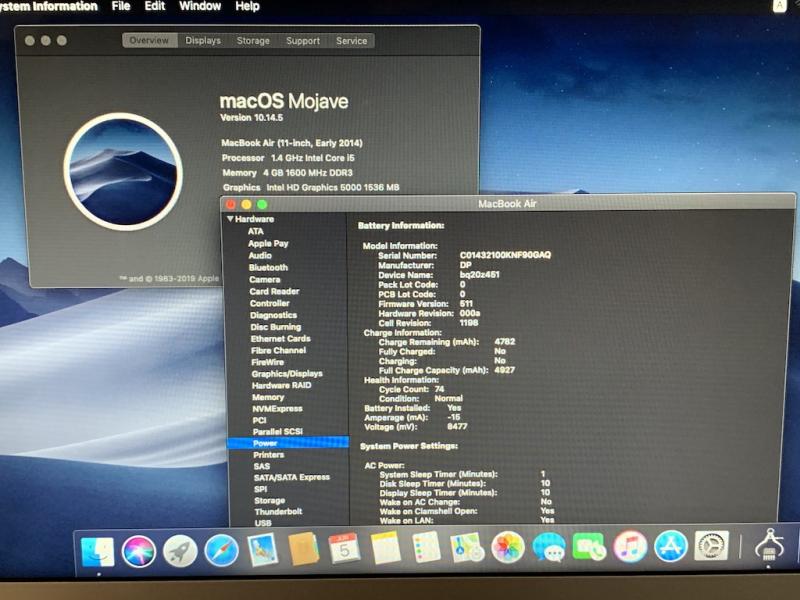The image size is (800, 600).
Task: Click the macOS Mojave dune logo image
Action: (123, 171)
